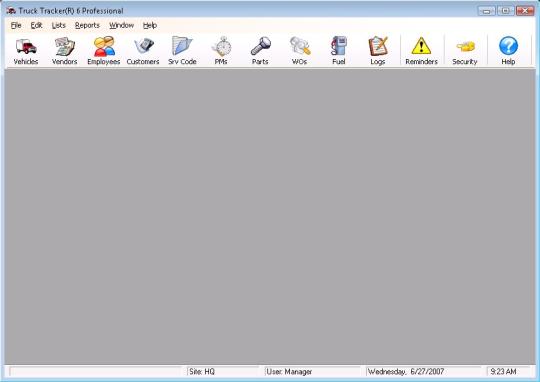Open the Help menu in menu bar
Screen dimensions: 540x382
[150, 25]
